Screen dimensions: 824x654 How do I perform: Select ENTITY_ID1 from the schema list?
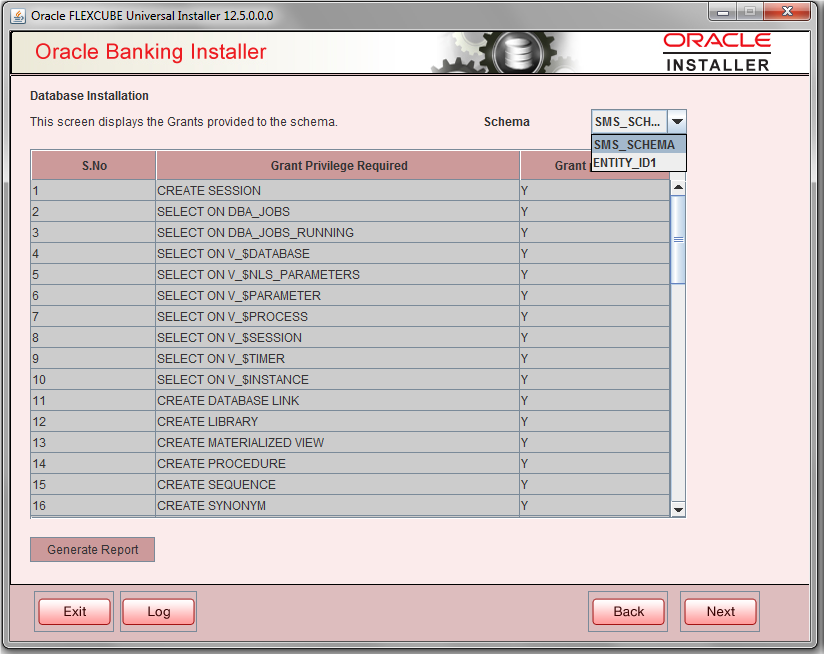(632, 162)
